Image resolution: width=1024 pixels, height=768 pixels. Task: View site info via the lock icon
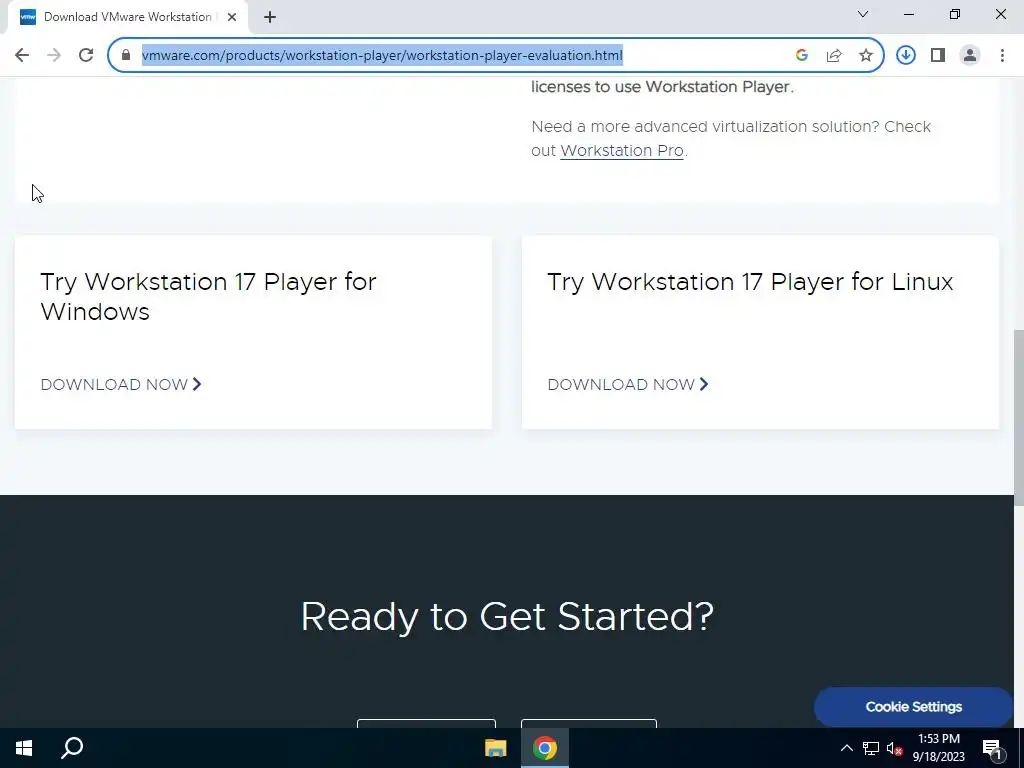tap(126, 56)
